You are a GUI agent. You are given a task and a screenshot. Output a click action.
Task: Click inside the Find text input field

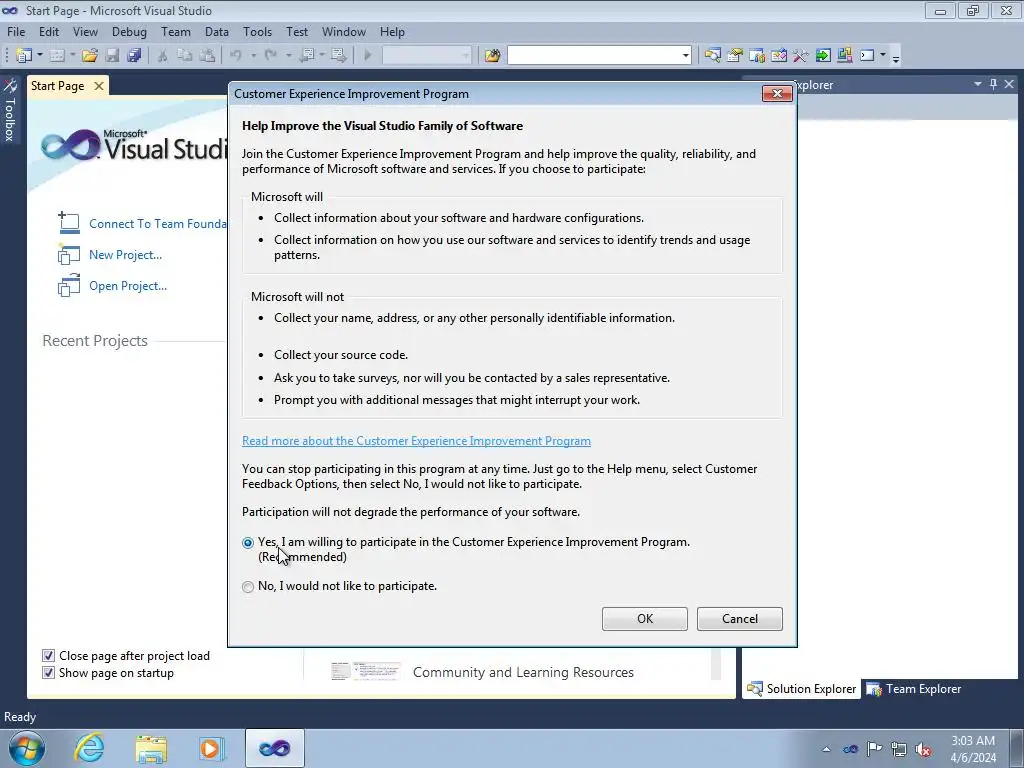593,56
